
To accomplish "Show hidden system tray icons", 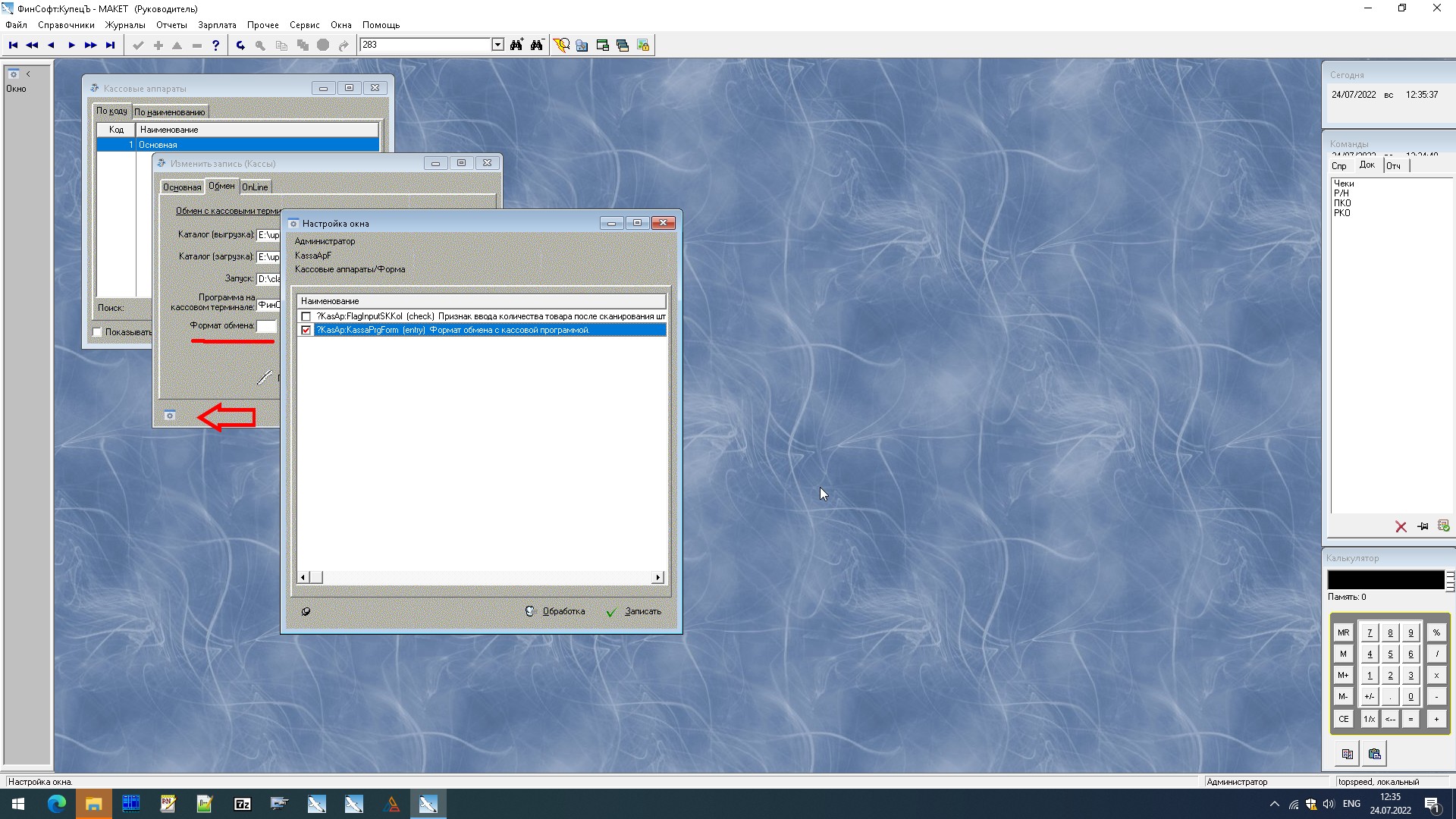I will tap(1274, 804).
